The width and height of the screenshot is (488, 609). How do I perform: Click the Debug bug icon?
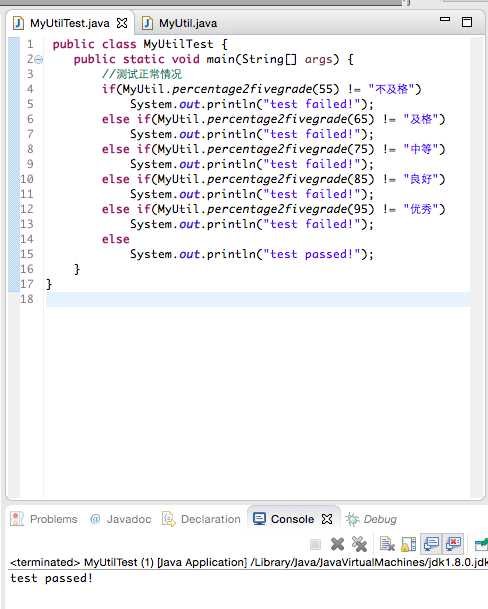click(352, 519)
